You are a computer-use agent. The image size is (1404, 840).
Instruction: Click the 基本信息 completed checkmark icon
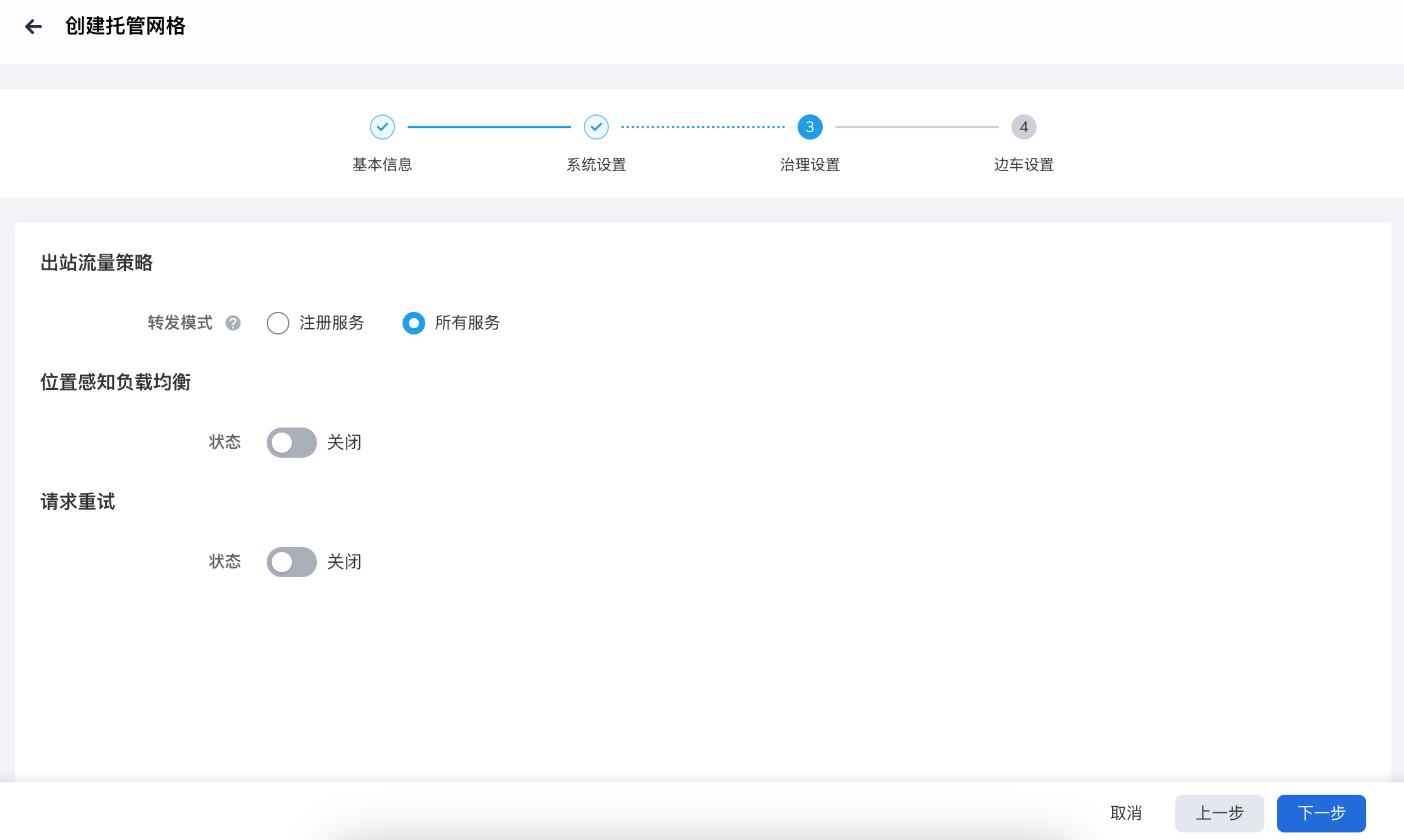click(x=382, y=126)
